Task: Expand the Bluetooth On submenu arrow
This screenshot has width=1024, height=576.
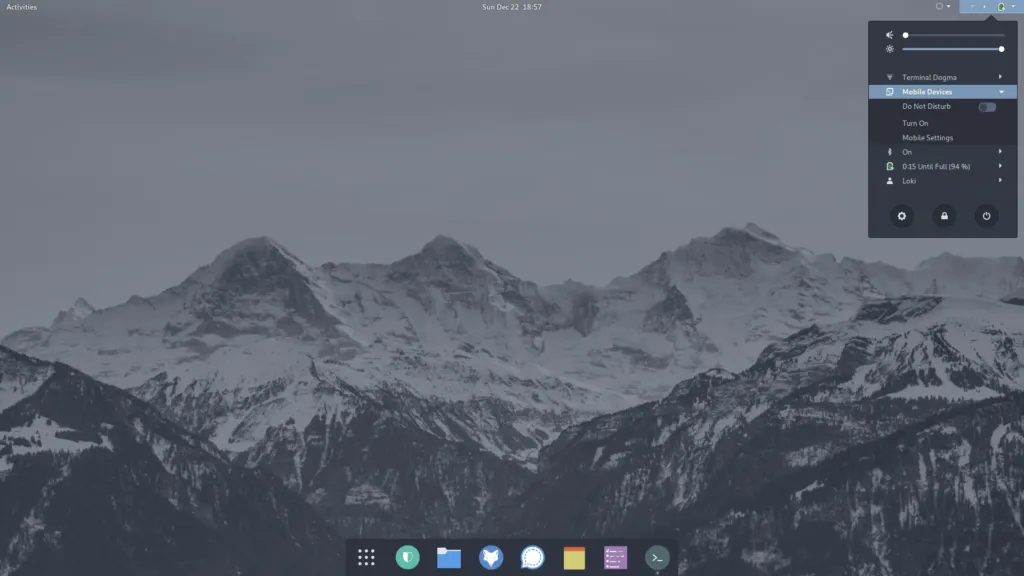Action: 1000,152
